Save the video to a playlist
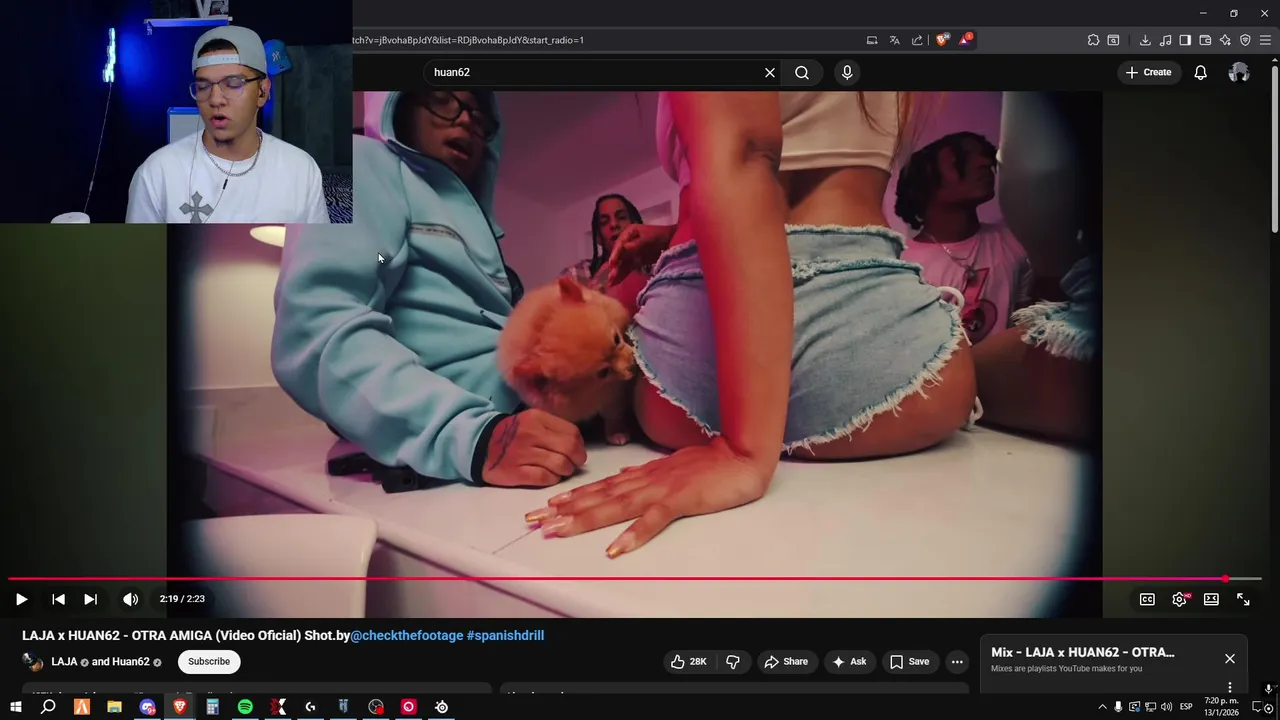 point(909,661)
